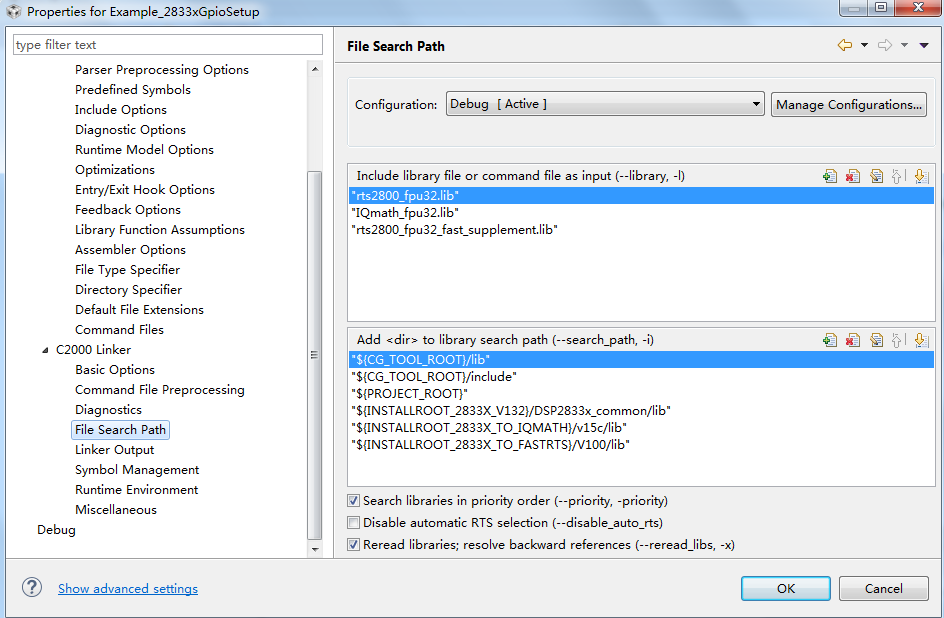Move search path entry down
Screen dimensions: 944x618
point(921,341)
